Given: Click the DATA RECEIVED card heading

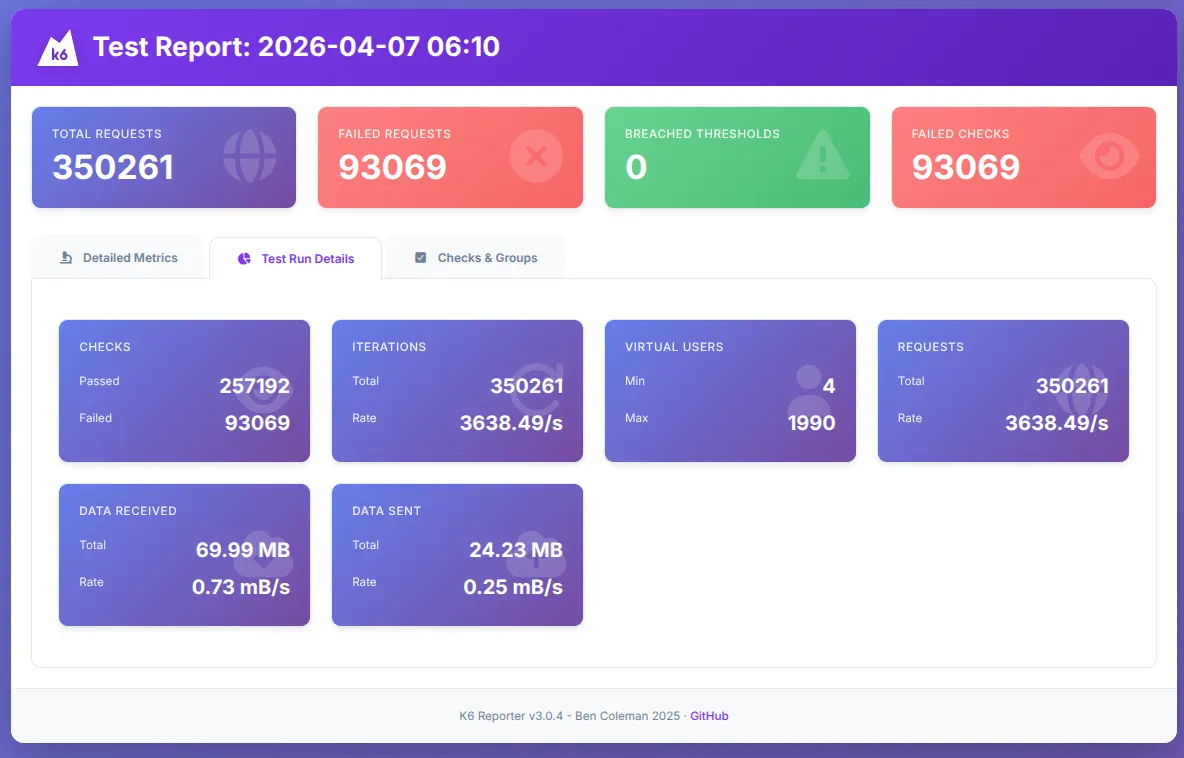Looking at the screenshot, I should pyautogui.click(x=128, y=511).
